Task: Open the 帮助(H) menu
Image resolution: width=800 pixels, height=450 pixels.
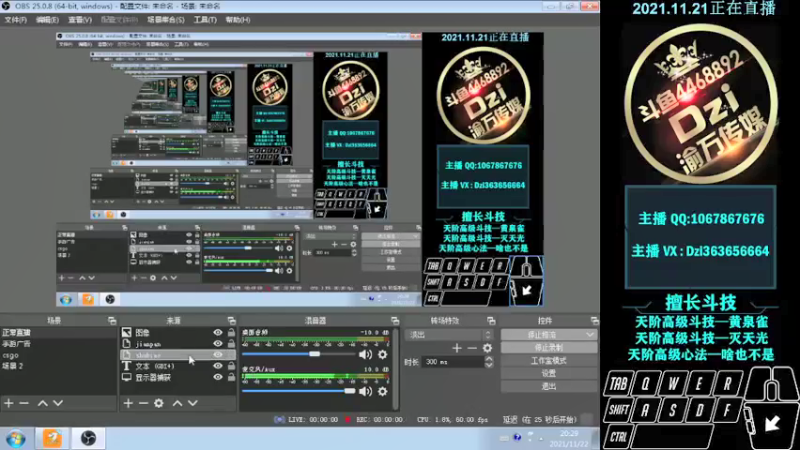Action: click(238, 20)
